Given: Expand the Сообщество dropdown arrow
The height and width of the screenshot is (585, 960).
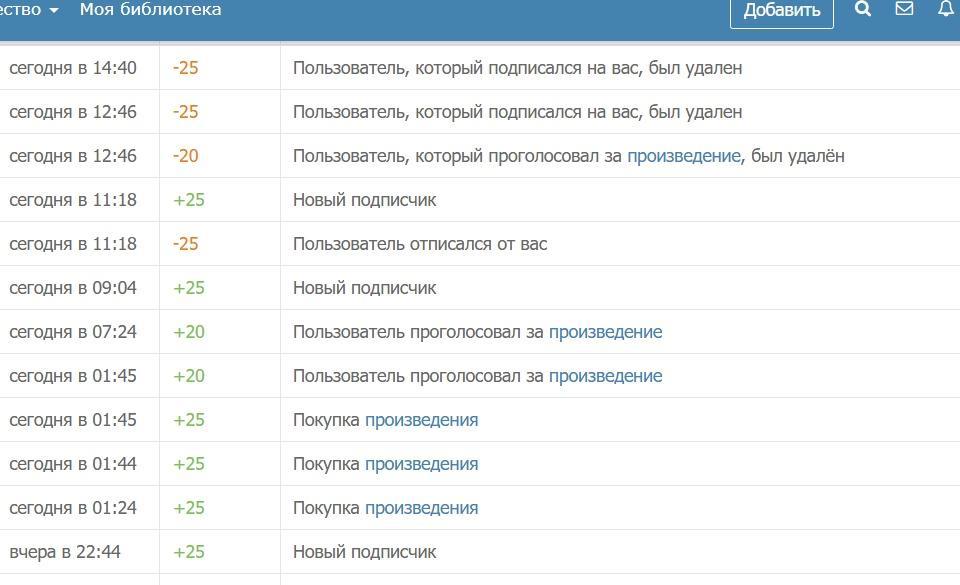Looking at the screenshot, I should click(53, 10).
